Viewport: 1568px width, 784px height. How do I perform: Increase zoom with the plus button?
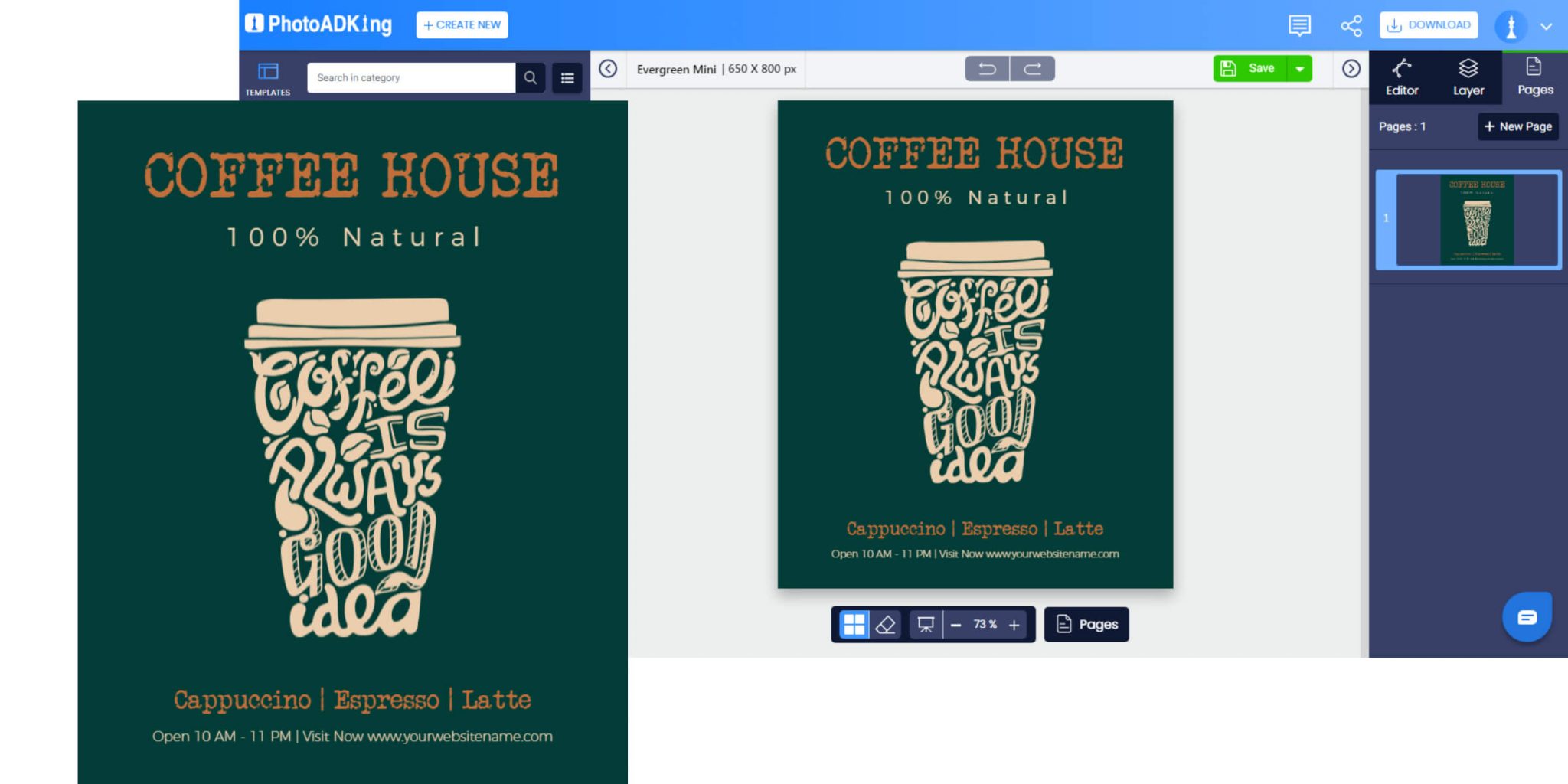(x=1014, y=625)
